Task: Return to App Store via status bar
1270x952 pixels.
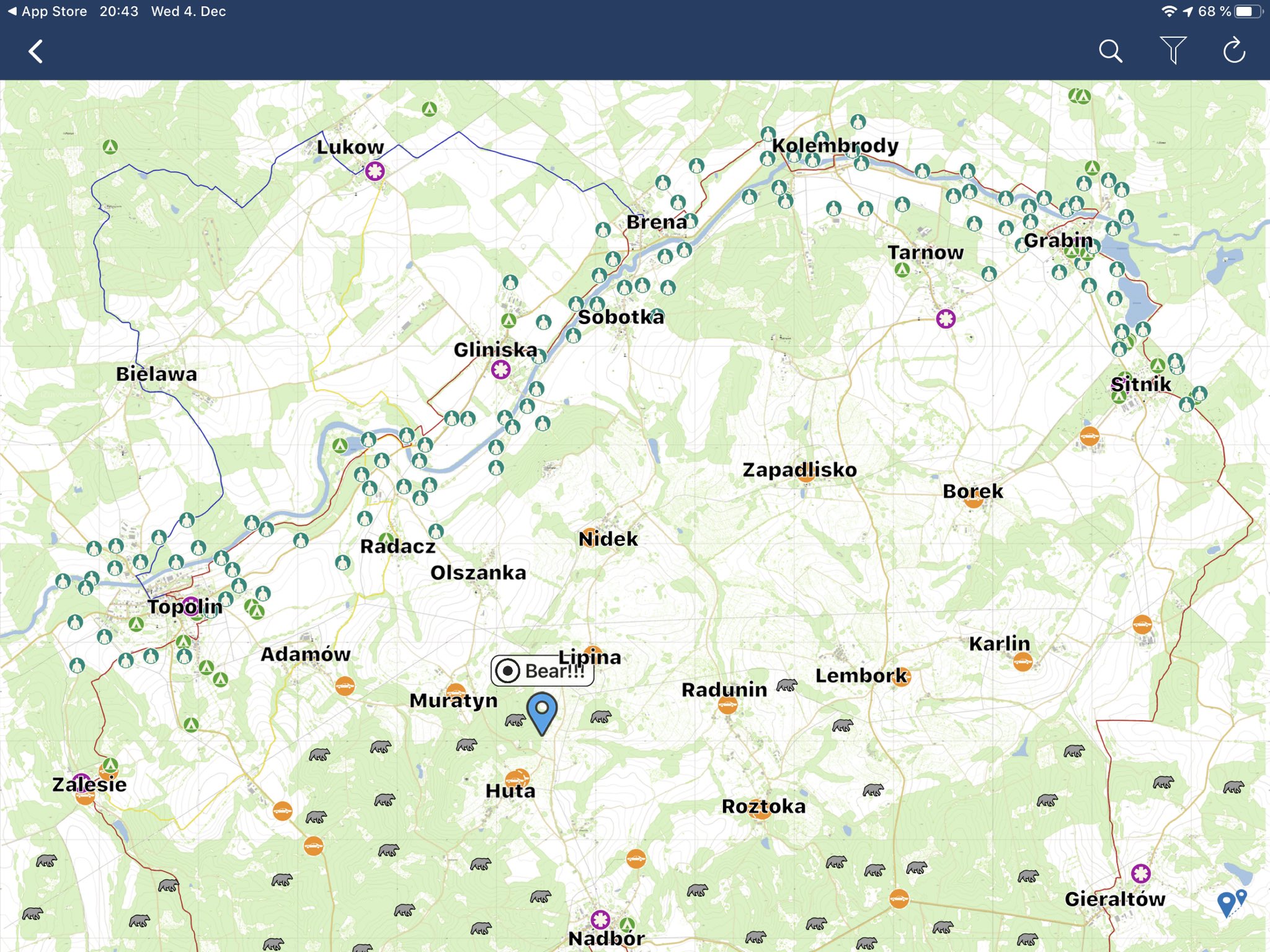Action: [x=47, y=11]
